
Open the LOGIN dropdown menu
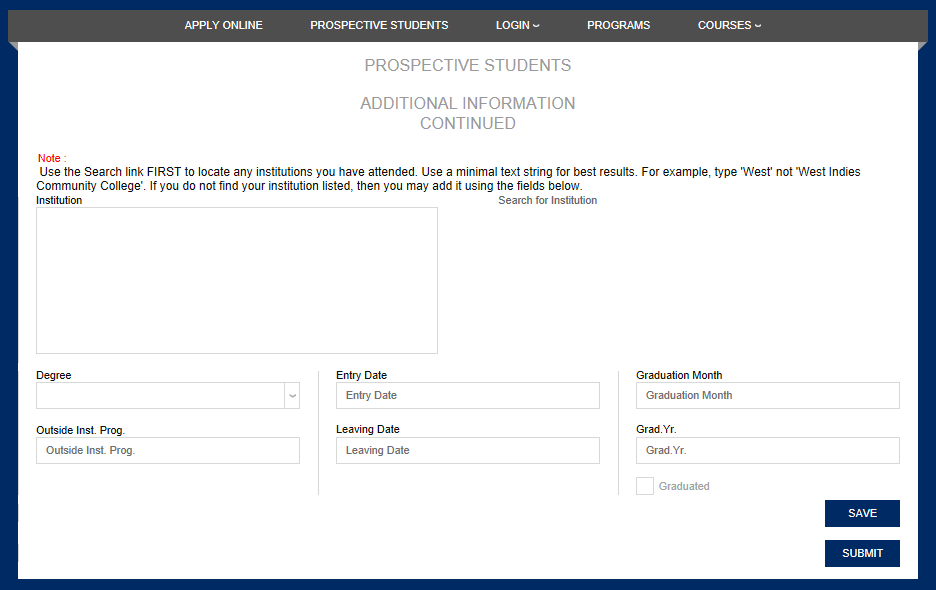[x=516, y=25]
